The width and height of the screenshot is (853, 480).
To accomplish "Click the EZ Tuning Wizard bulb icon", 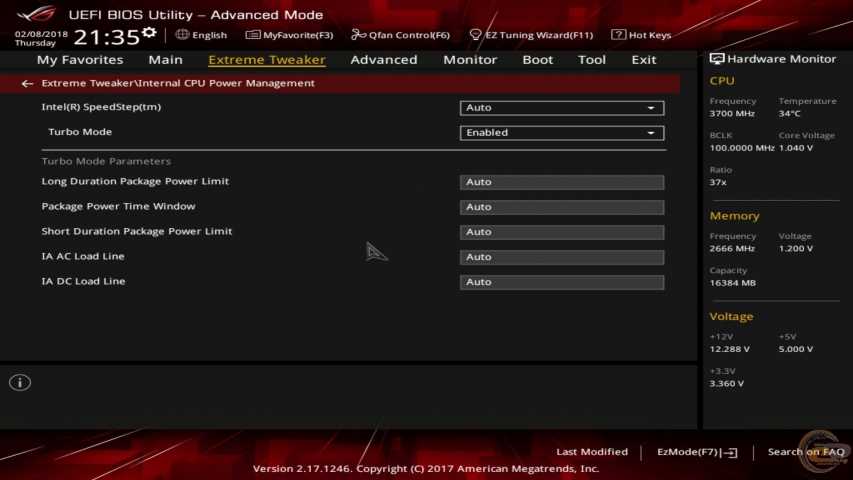I will coord(475,35).
